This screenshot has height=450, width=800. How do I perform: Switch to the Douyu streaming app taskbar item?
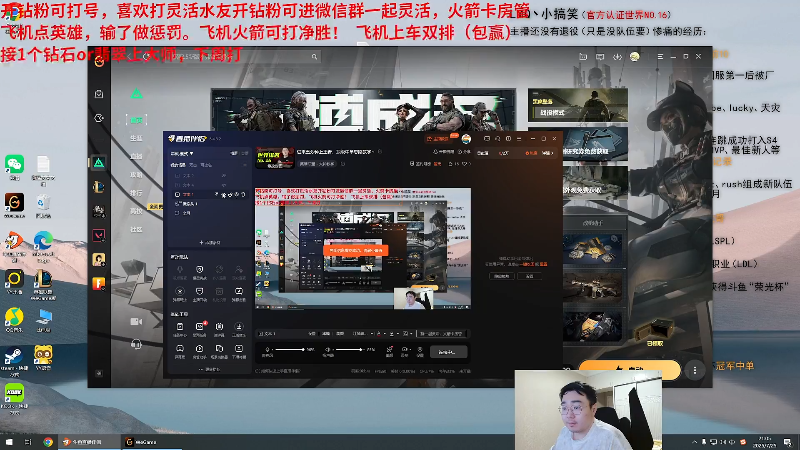click(x=88, y=442)
